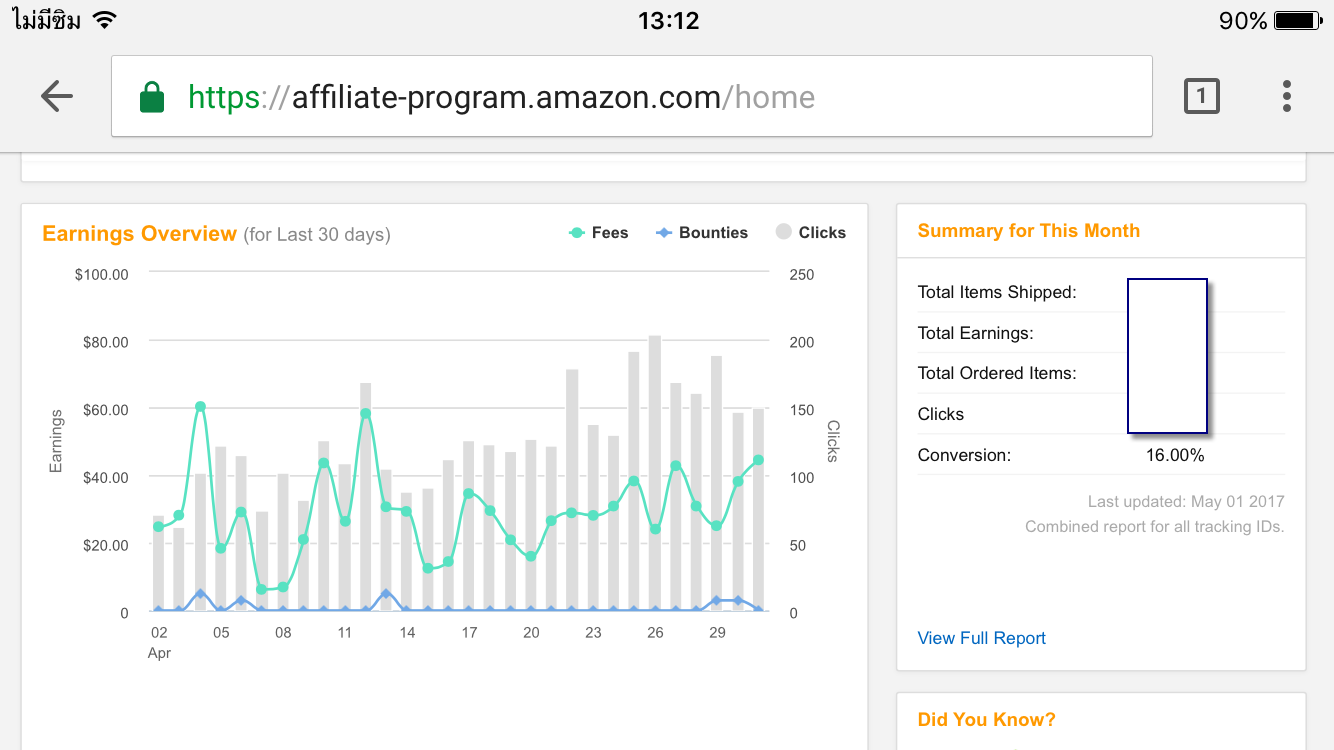Click the Fees peak point near $60 on Apr 04
1334x750 pixels.
[200, 407]
